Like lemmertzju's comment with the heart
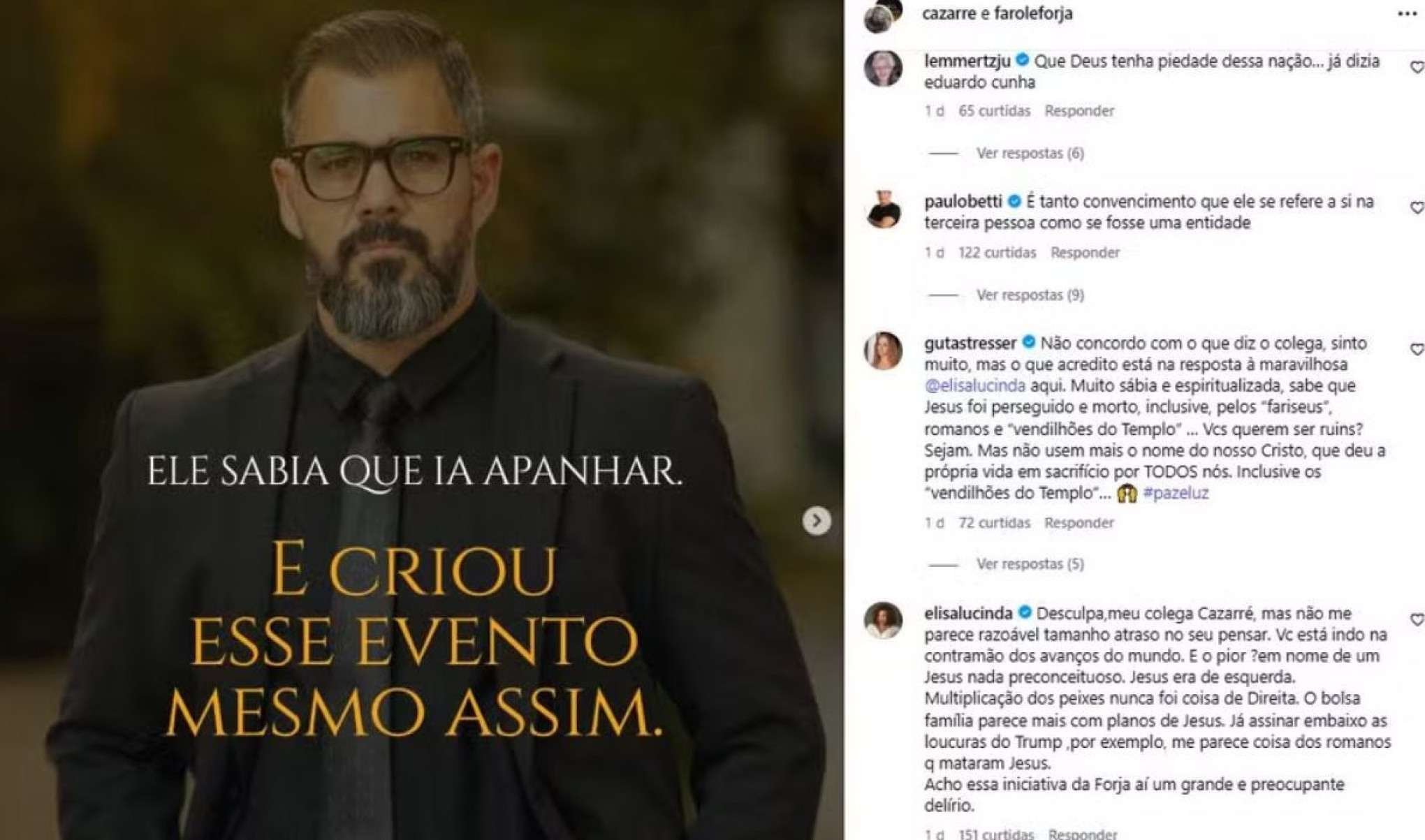1425x840 pixels. pyautogui.click(x=1417, y=67)
